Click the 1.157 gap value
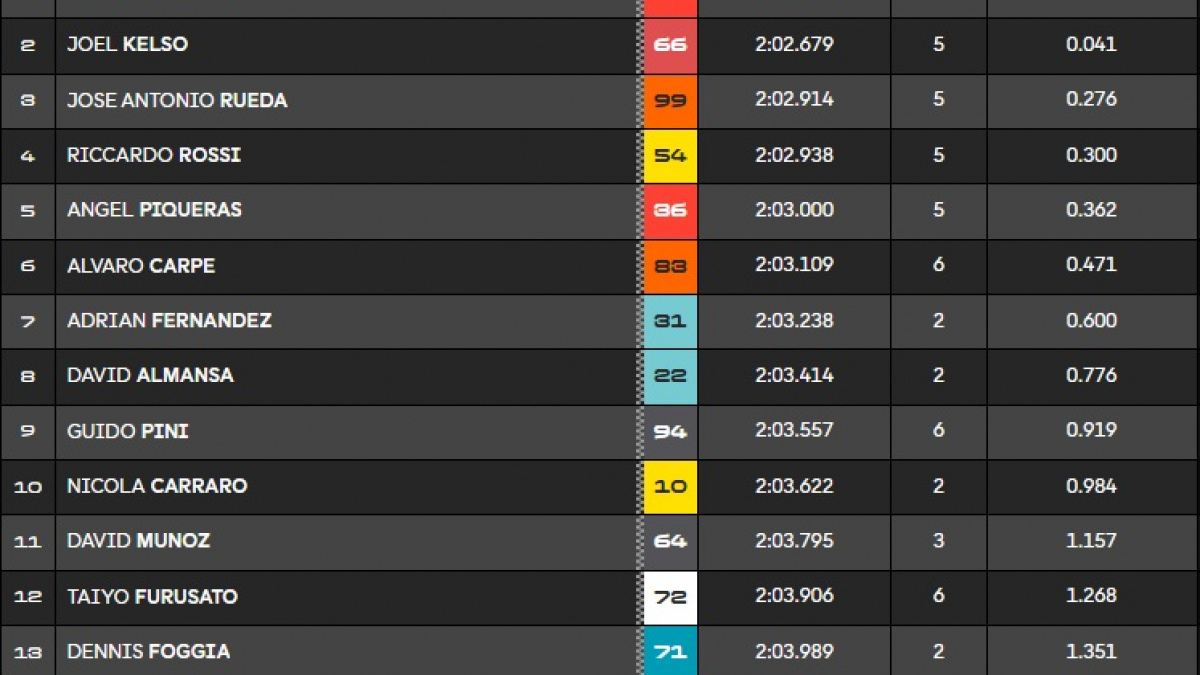The image size is (1200, 675). coord(1091,541)
